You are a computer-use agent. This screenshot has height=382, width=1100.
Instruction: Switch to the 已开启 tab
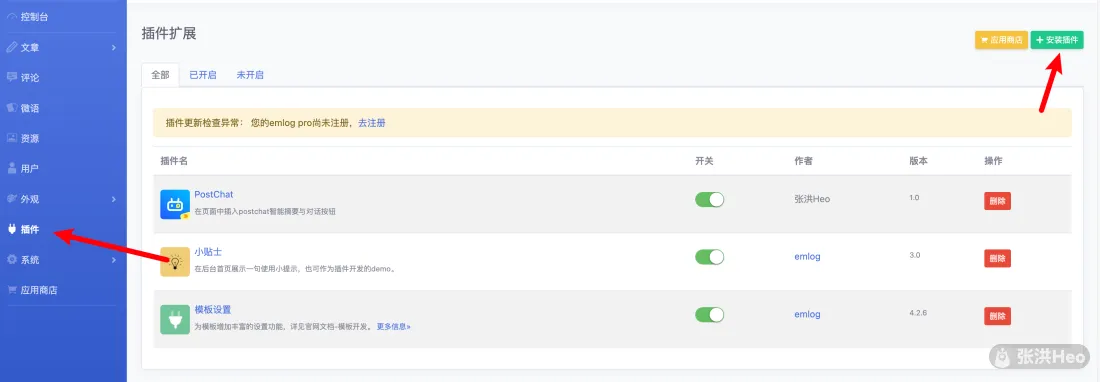coord(203,75)
